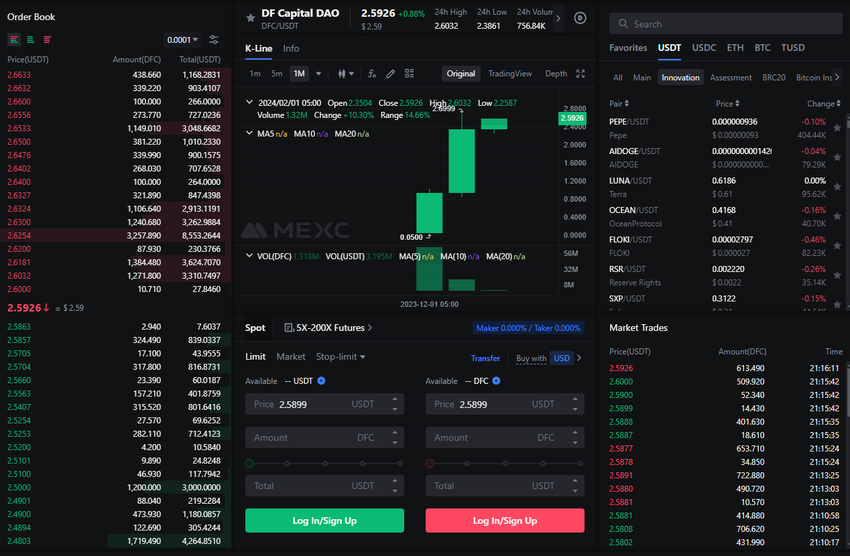Open Buy with USD arrow
This screenshot has width=850, height=556.
pos(579,358)
